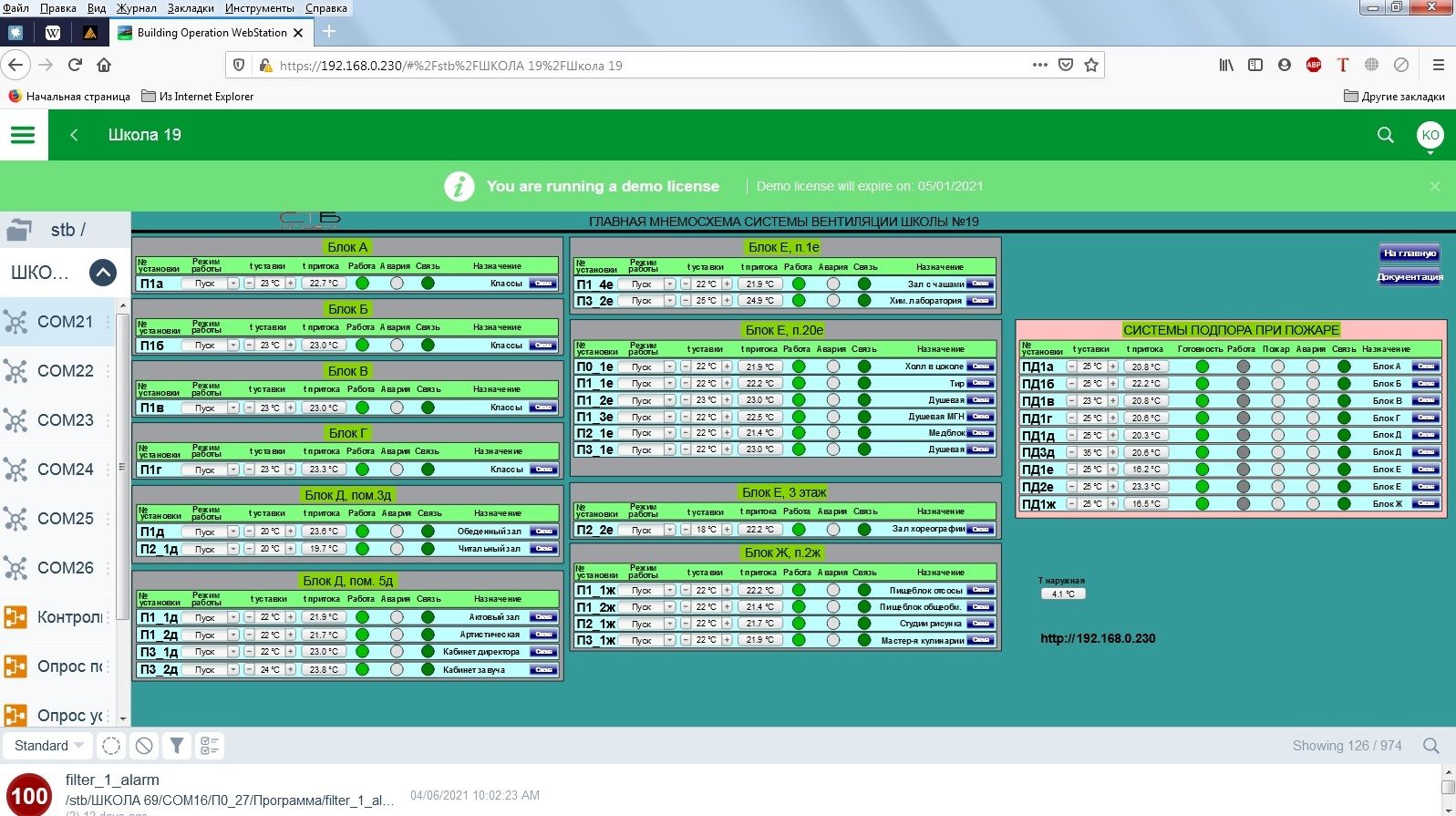Click the checklist icon in alarm toolbar
Screen dimensions: 1456x816
(x=210, y=746)
